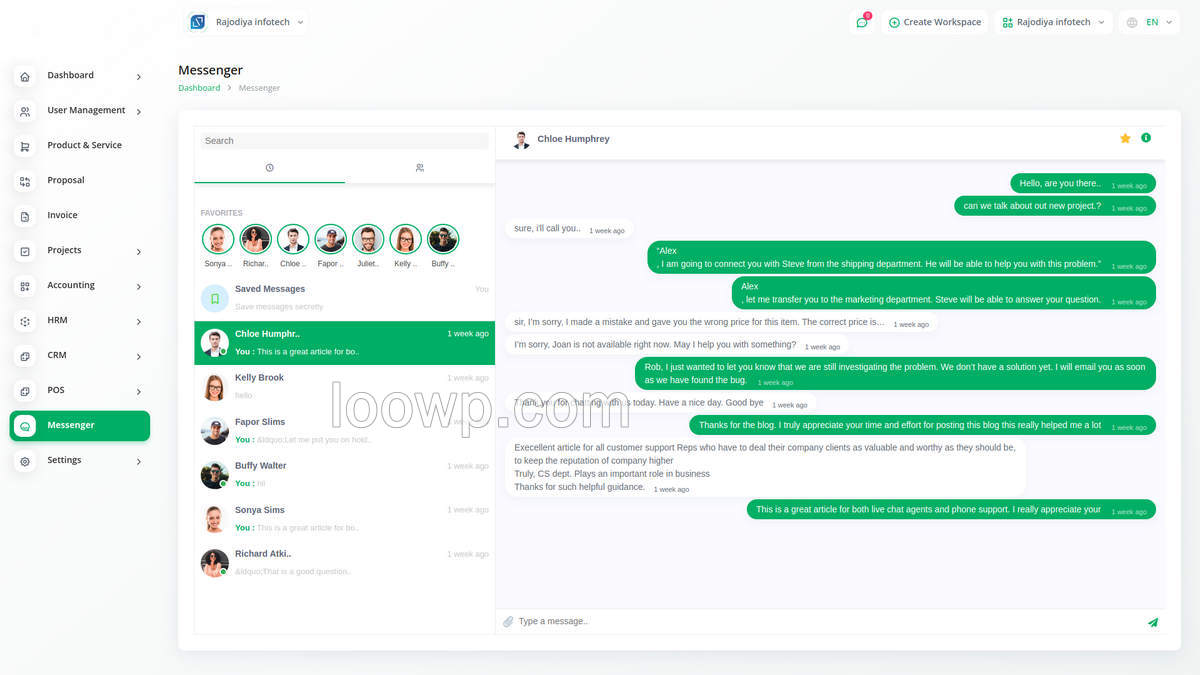Expand the Accounting submenu arrow
The height and width of the screenshot is (675, 1200).
(x=139, y=287)
